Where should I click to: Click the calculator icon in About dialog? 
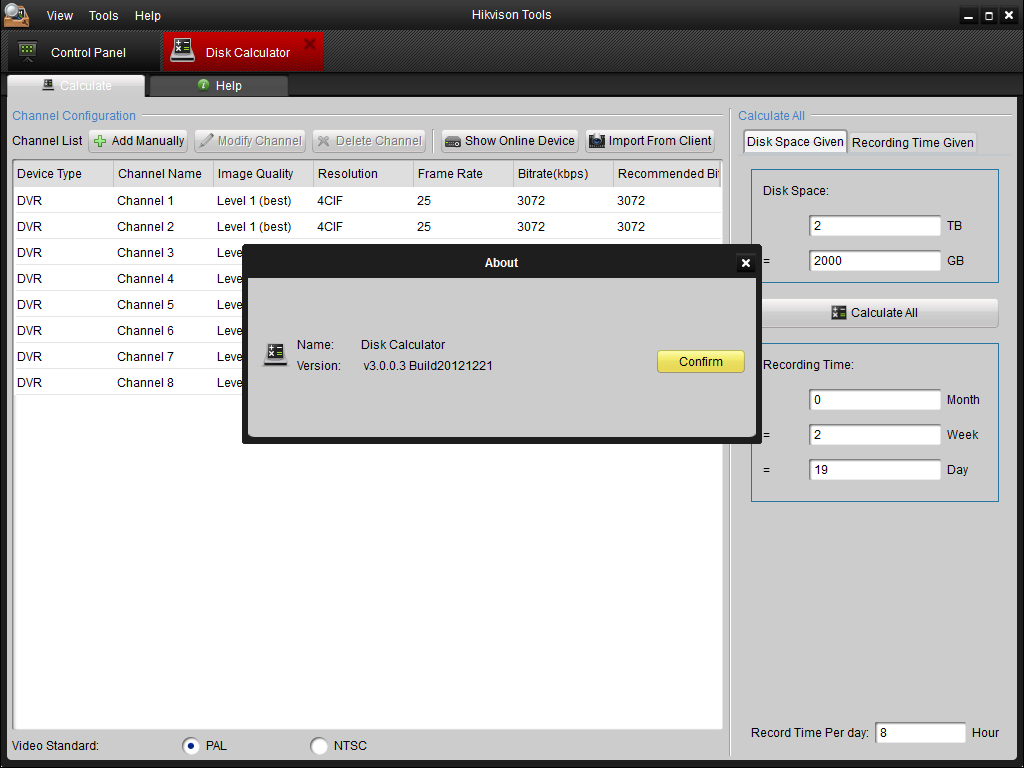tap(276, 354)
